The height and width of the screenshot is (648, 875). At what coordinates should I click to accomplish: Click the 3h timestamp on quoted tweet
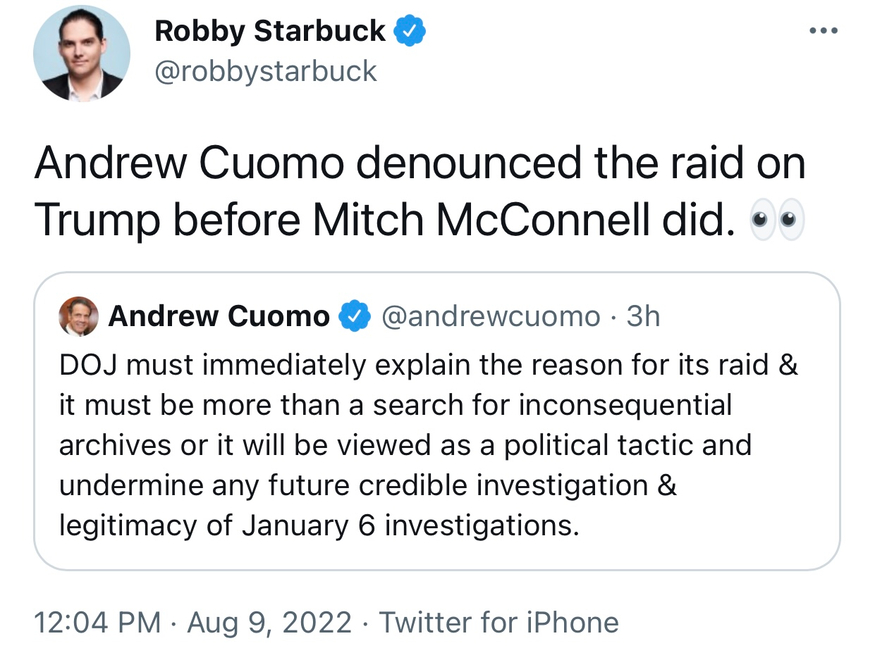[x=643, y=317]
